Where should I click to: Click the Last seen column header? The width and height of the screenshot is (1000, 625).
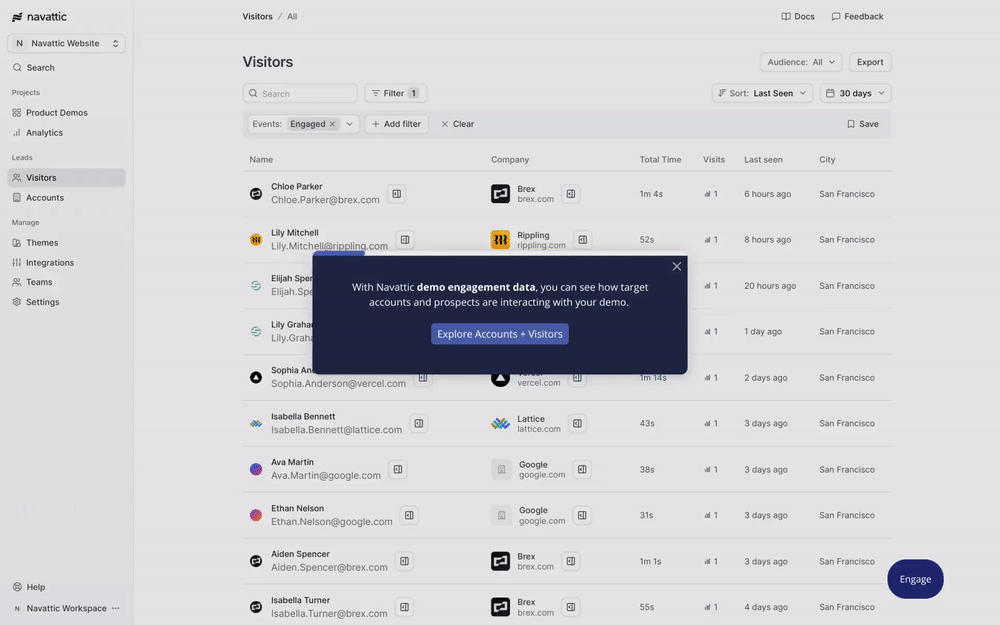tap(763, 159)
